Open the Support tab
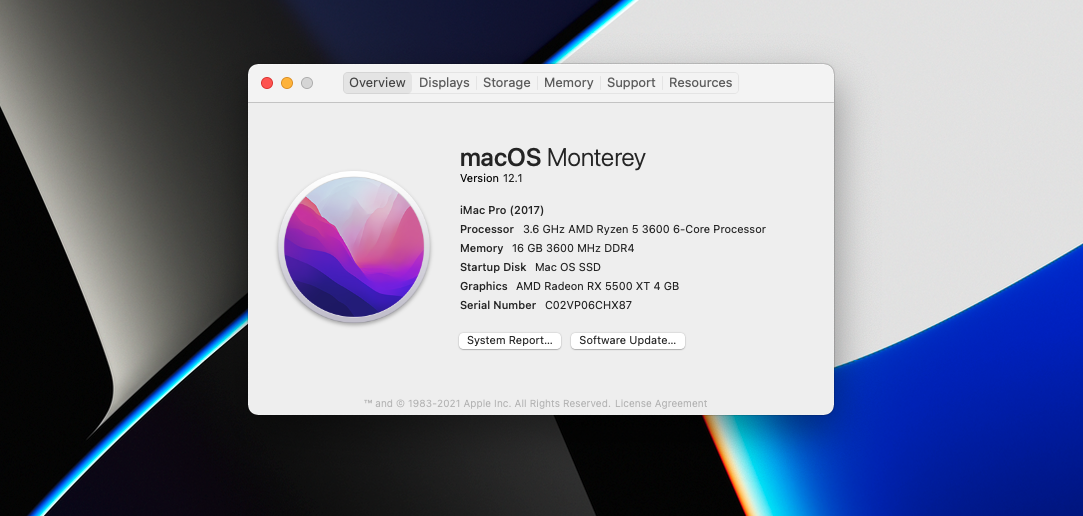Viewport: 1083px width, 516px height. point(631,83)
